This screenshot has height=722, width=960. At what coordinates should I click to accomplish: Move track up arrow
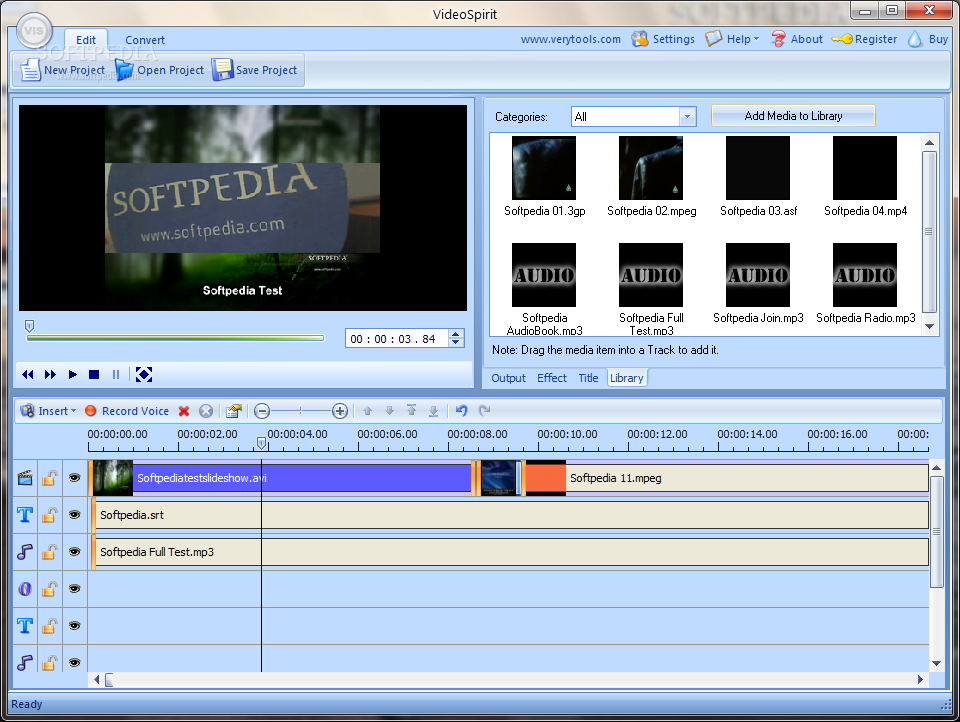(367, 411)
